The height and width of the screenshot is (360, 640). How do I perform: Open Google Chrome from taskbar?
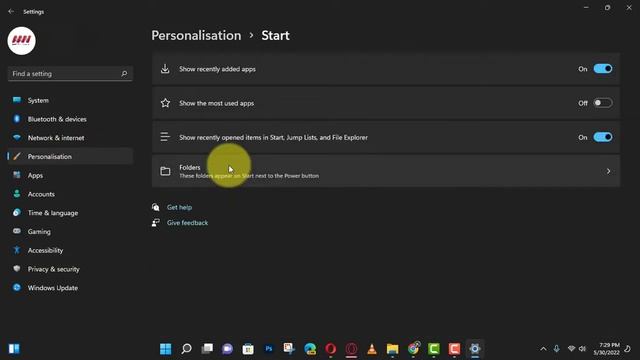[413, 349]
